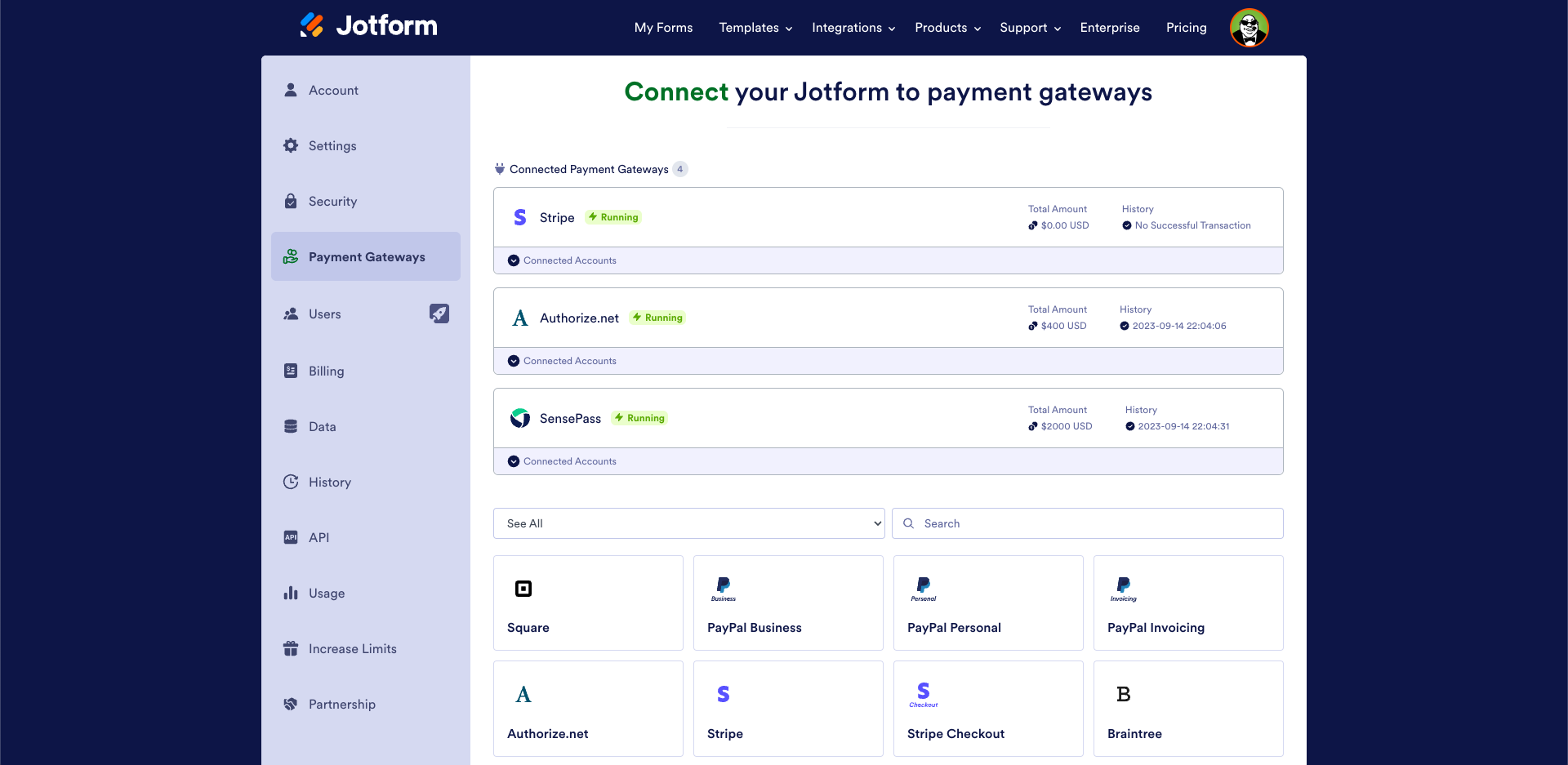Click the search magnifier icon
Screen dimensions: 1568x765
tap(908, 523)
